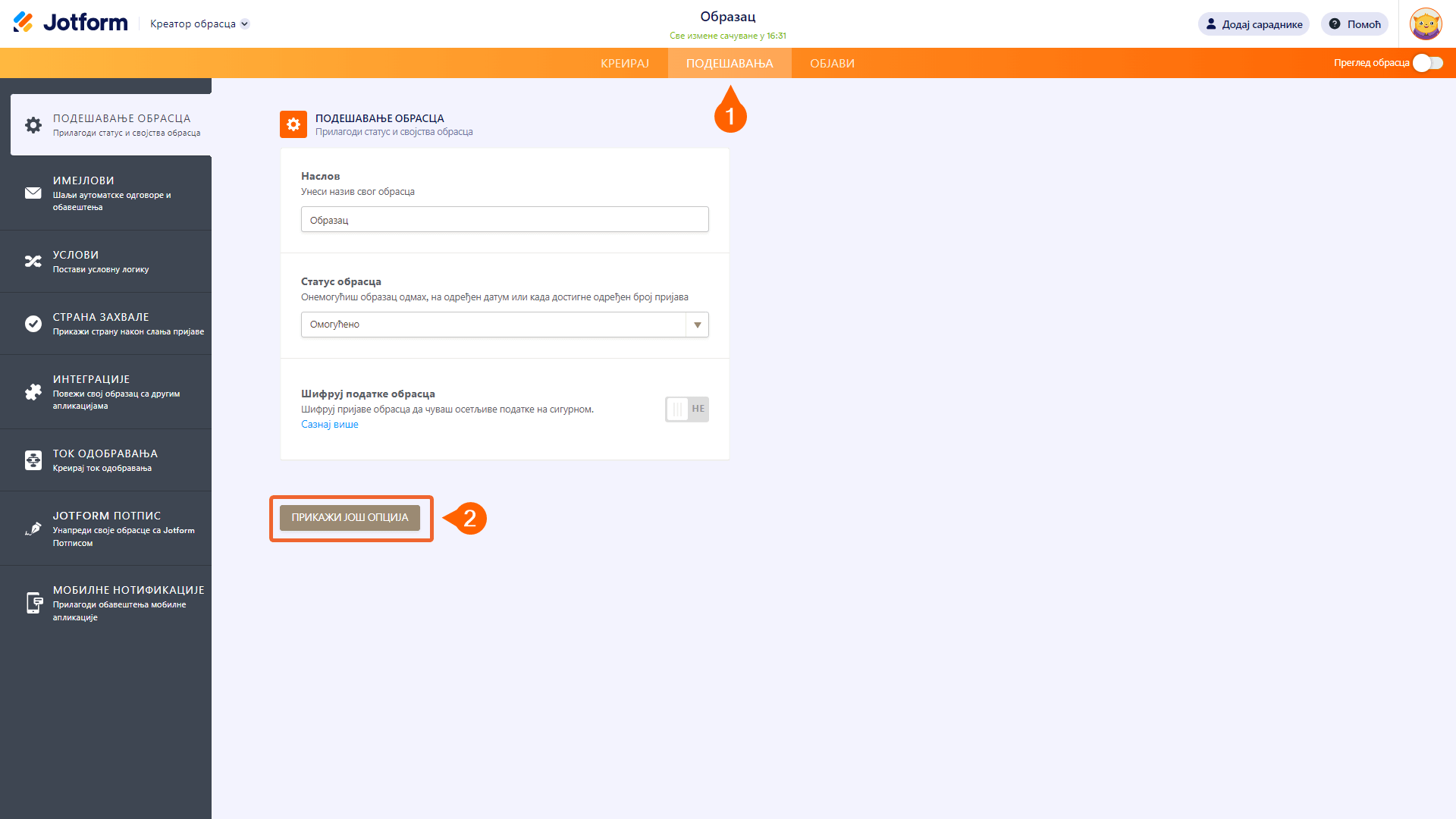The height and width of the screenshot is (819, 1456).
Task: Click the Сазнај више link
Action: point(329,425)
